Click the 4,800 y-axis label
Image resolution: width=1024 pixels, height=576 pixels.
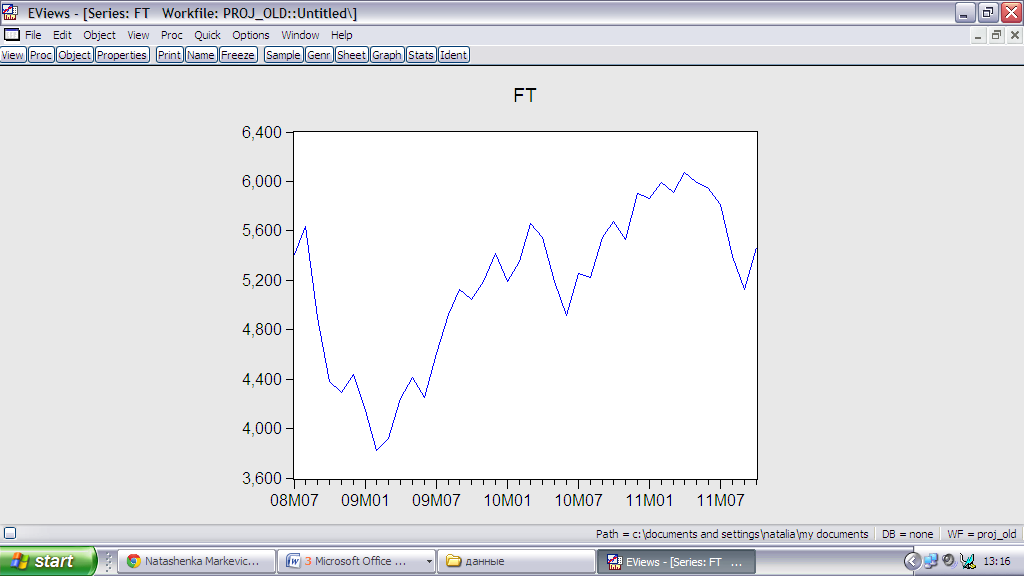(x=261, y=330)
